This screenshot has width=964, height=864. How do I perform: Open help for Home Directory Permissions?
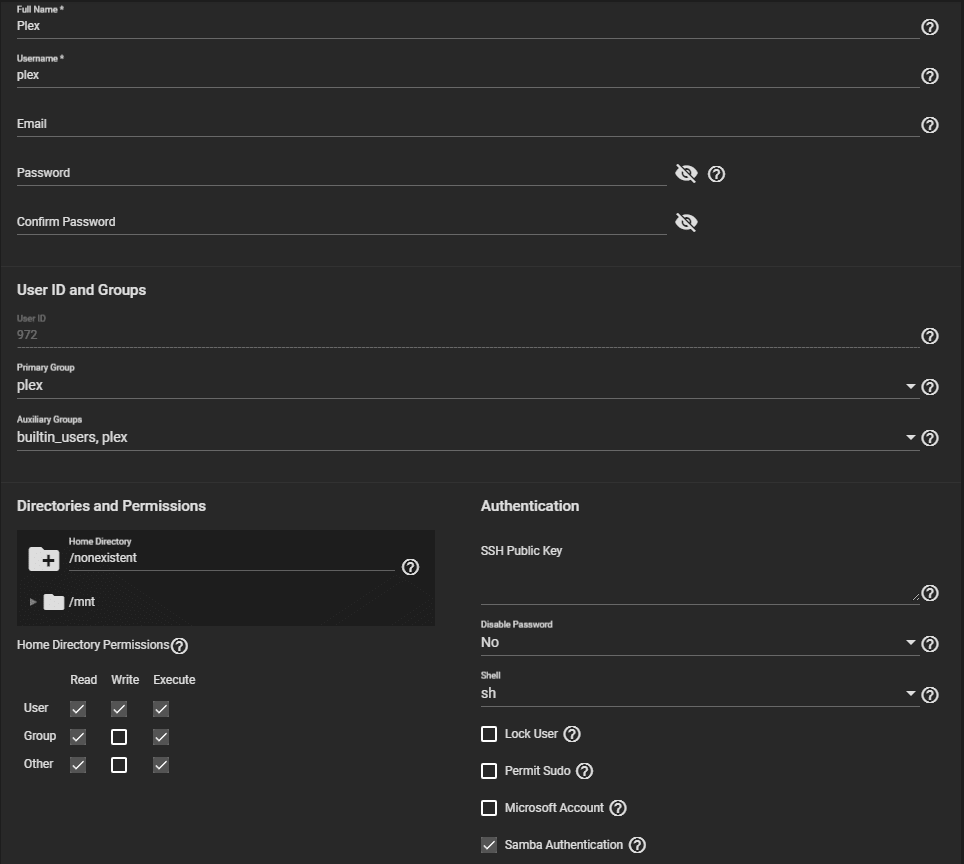pos(180,646)
